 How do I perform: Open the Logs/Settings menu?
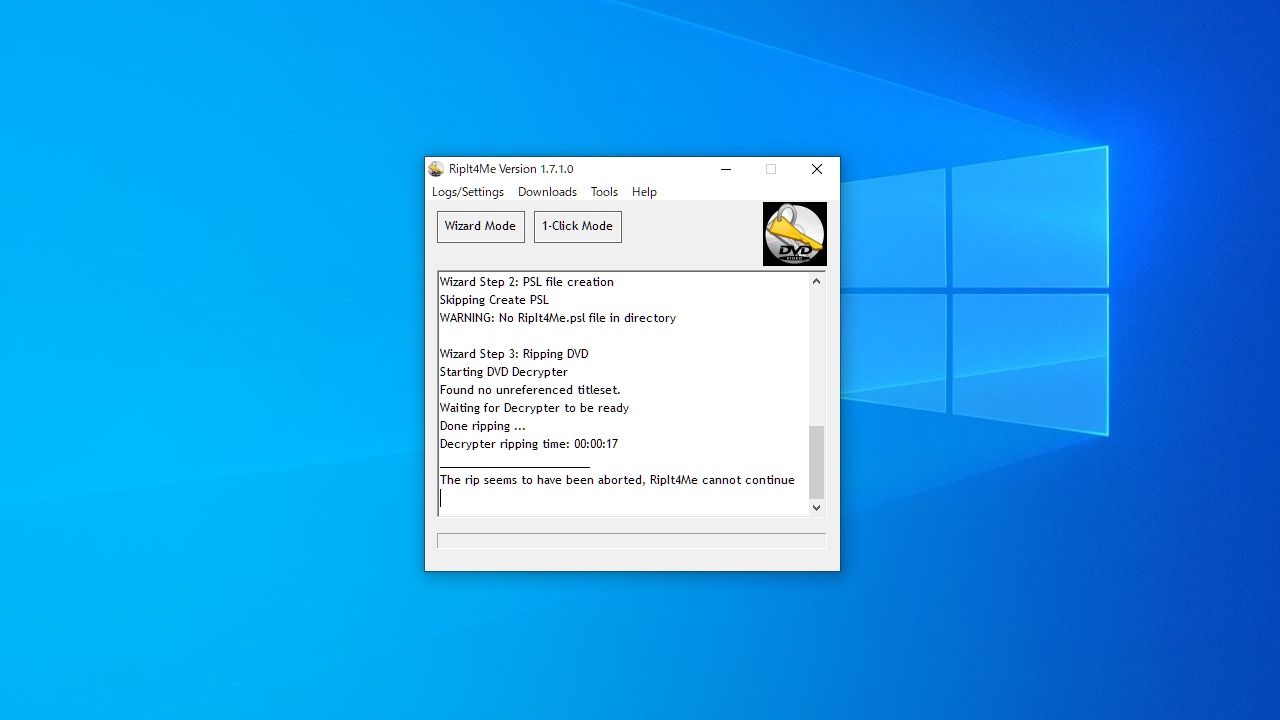[468, 192]
